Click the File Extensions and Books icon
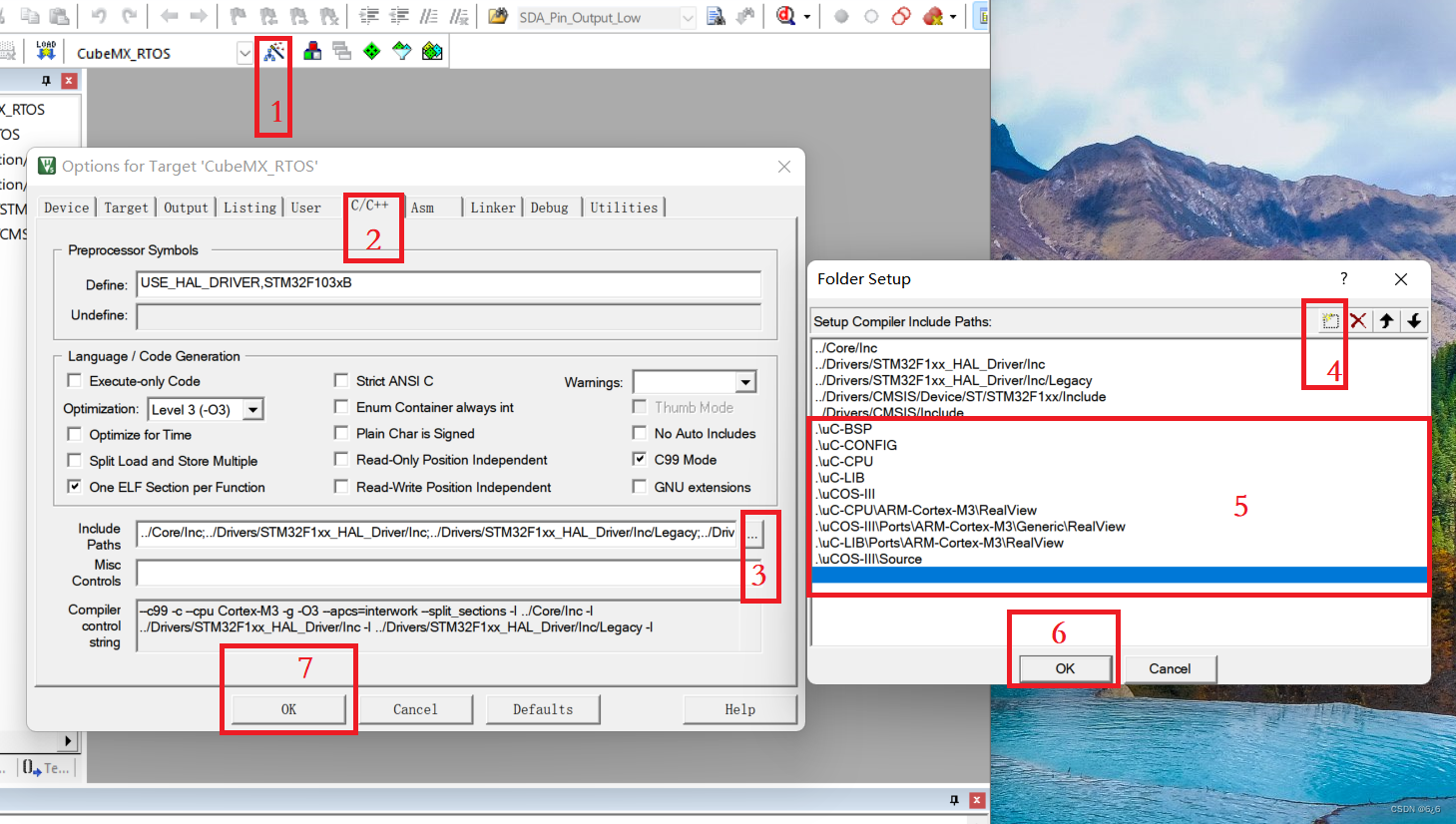 (312, 52)
